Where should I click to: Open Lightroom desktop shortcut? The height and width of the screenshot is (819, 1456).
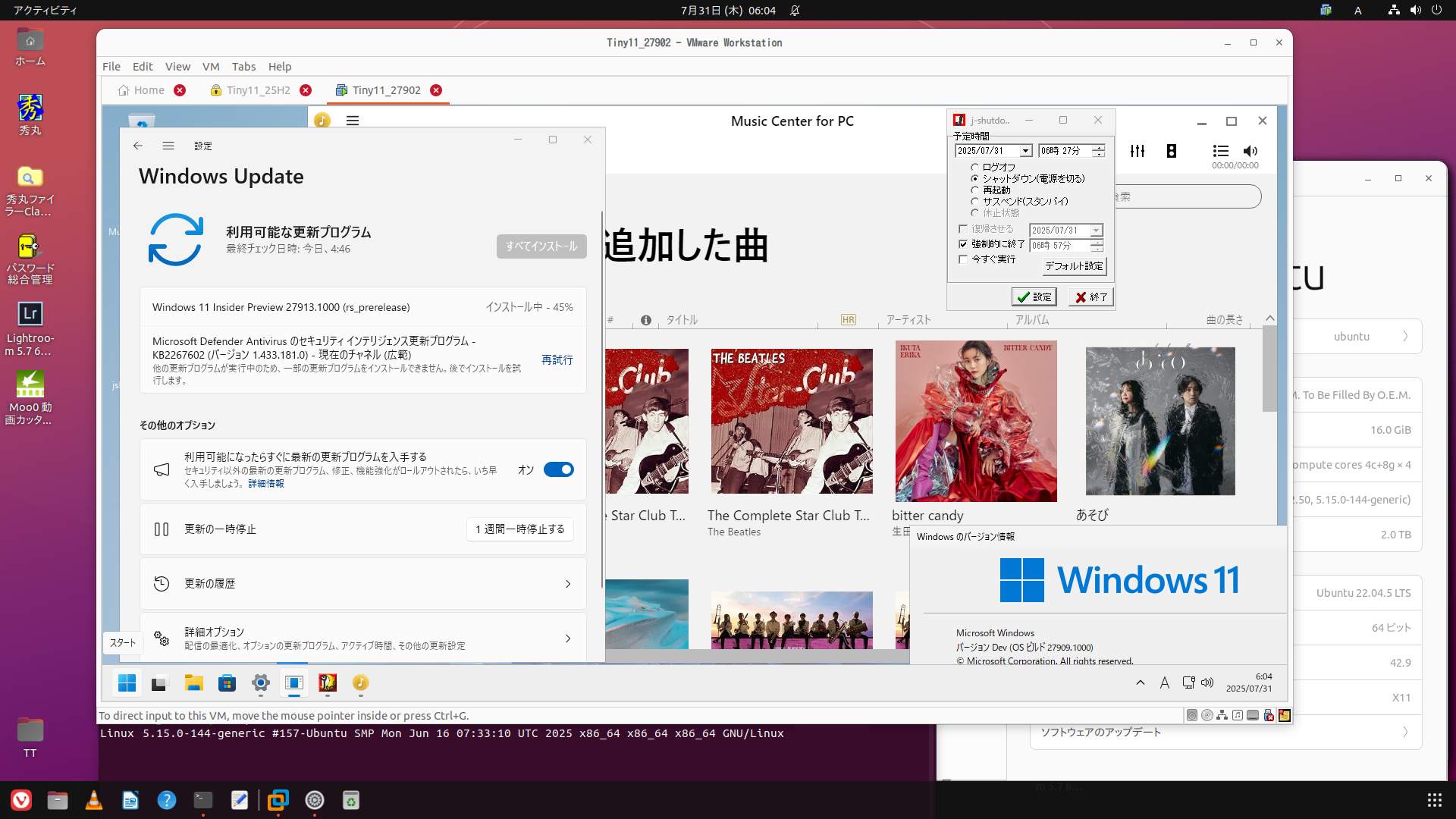[30, 328]
